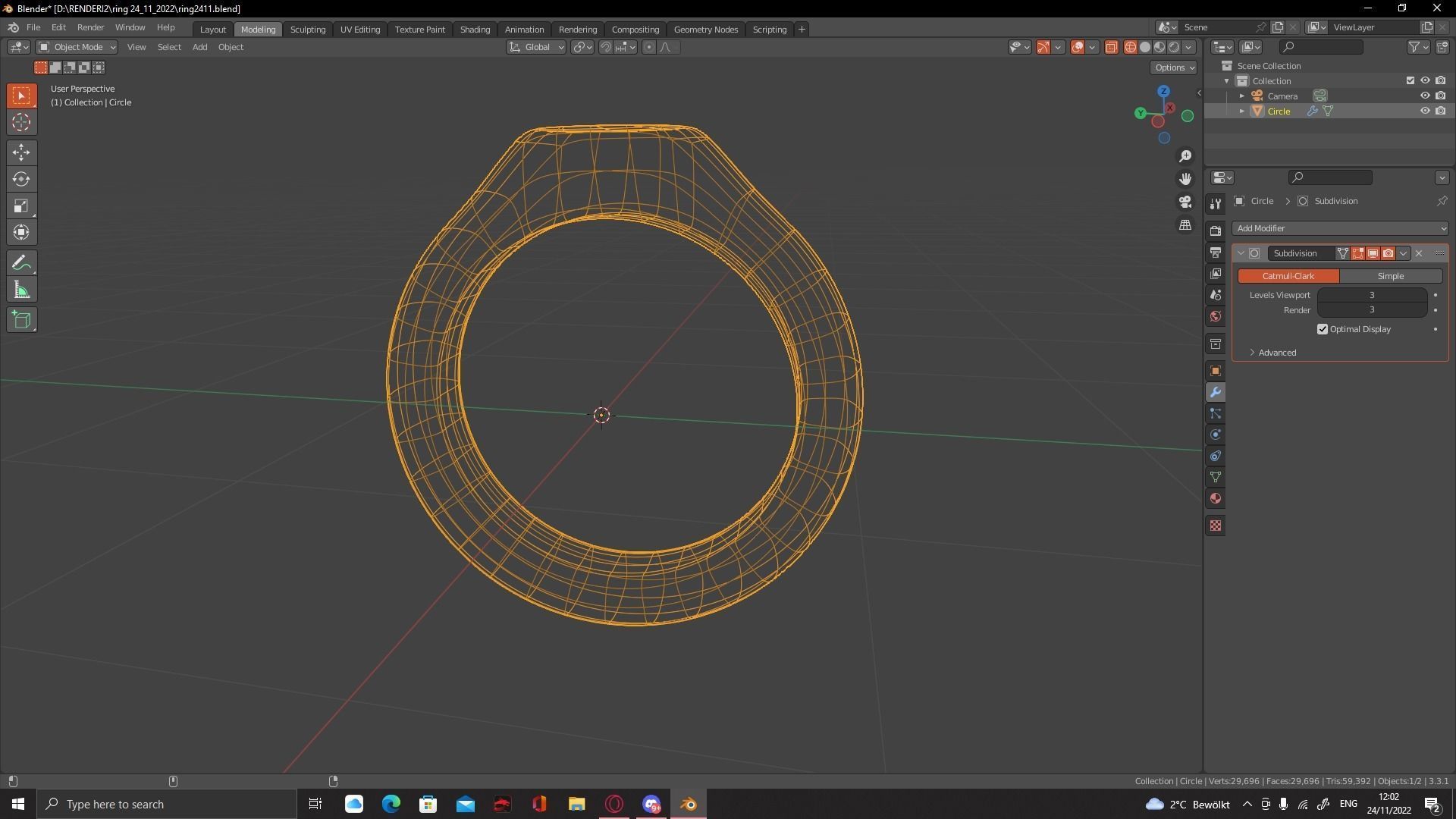Image resolution: width=1456 pixels, height=819 pixels.
Task: Toggle Collection visibility eye
Action: (x=1425, y=80)
